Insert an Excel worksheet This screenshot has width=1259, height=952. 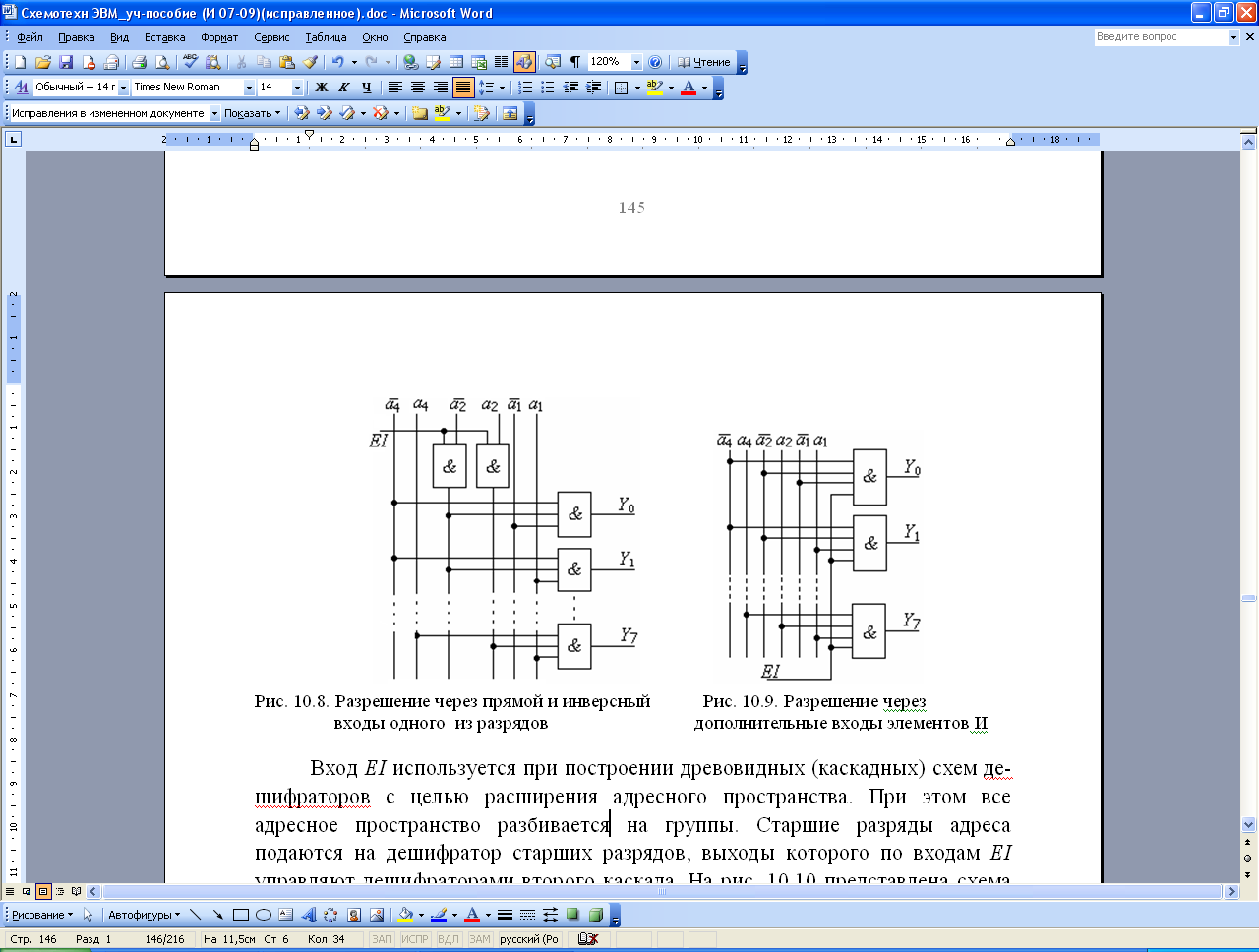[479, 62]
